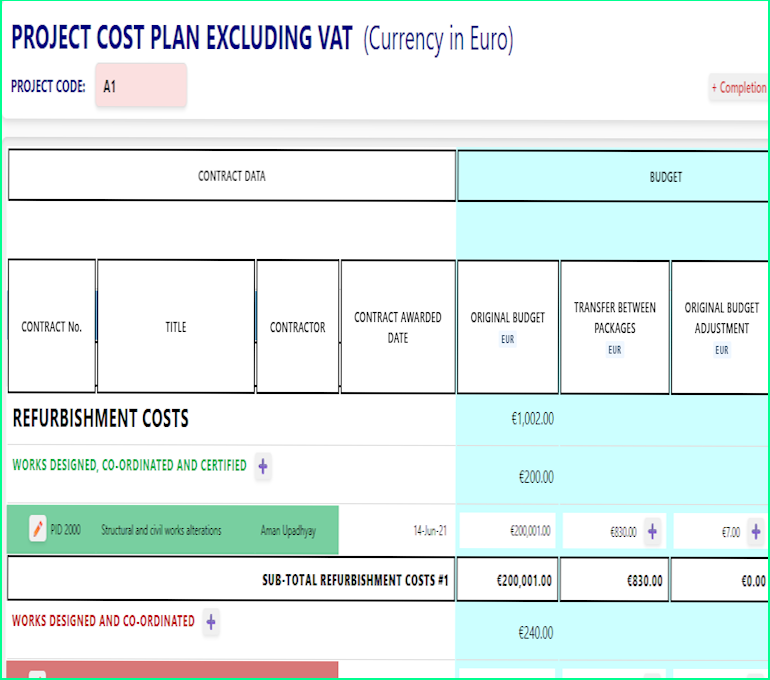Viewport: 770px width, 680px height.
Task: Click the Contractor column header
Action: tap(297, 327)
